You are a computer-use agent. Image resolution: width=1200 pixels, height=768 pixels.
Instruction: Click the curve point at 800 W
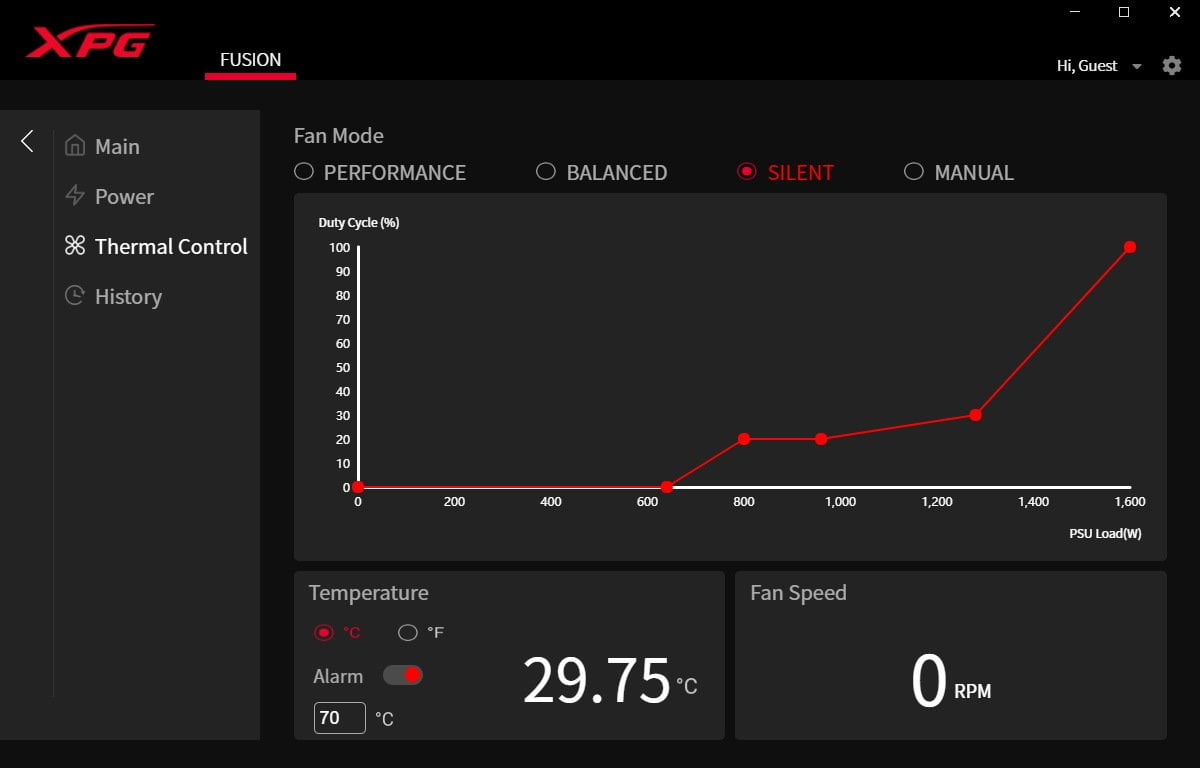click(744, 439)
